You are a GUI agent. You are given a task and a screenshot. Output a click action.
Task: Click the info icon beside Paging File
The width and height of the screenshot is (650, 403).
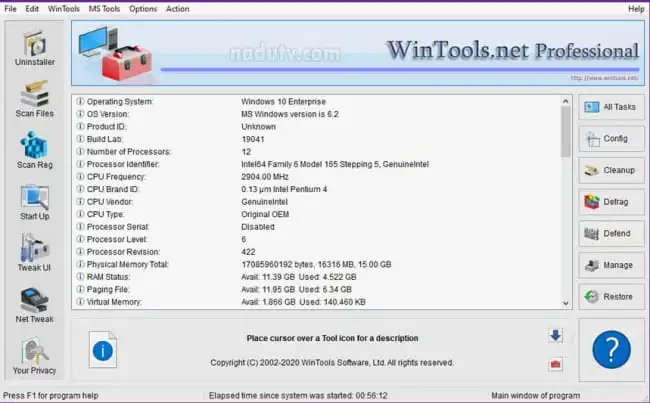pos(80,289)
